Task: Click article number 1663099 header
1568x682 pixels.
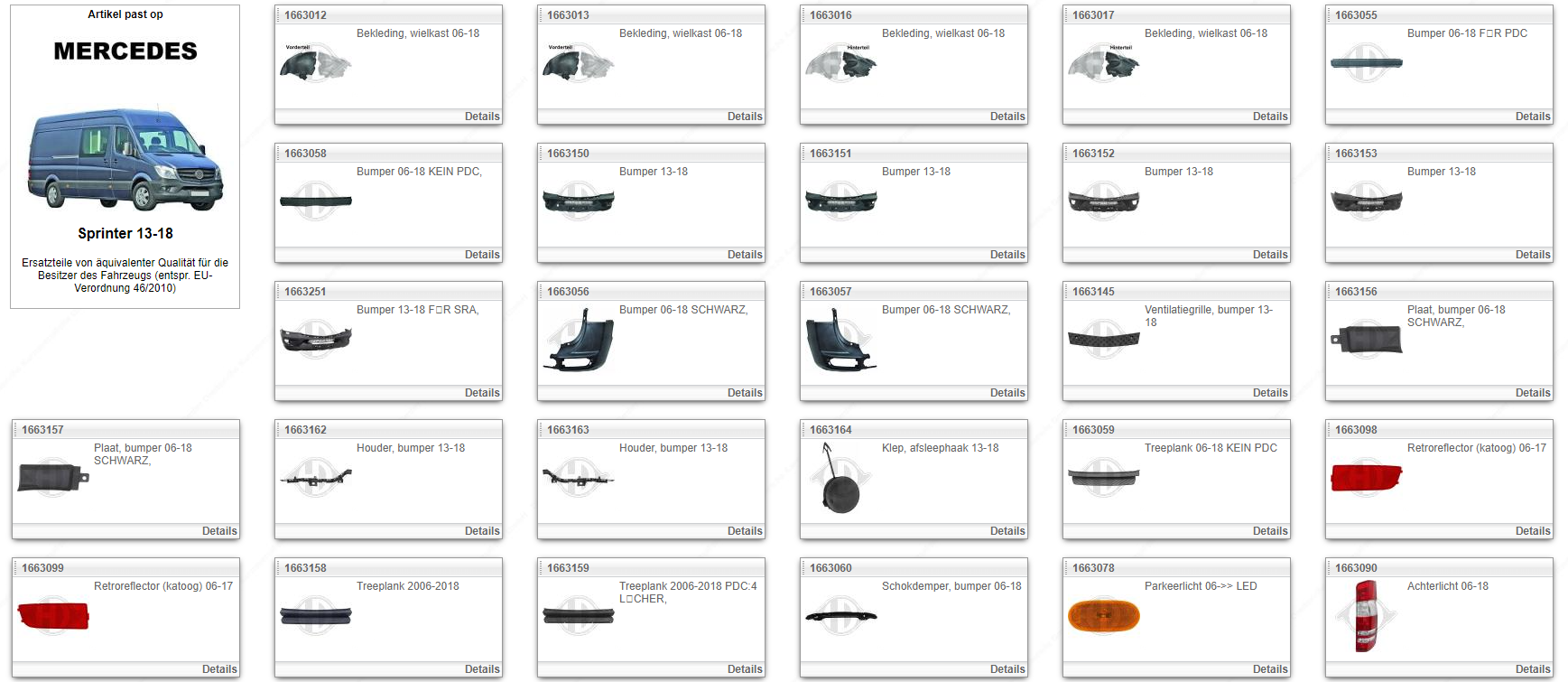Action: click(42, 568)
